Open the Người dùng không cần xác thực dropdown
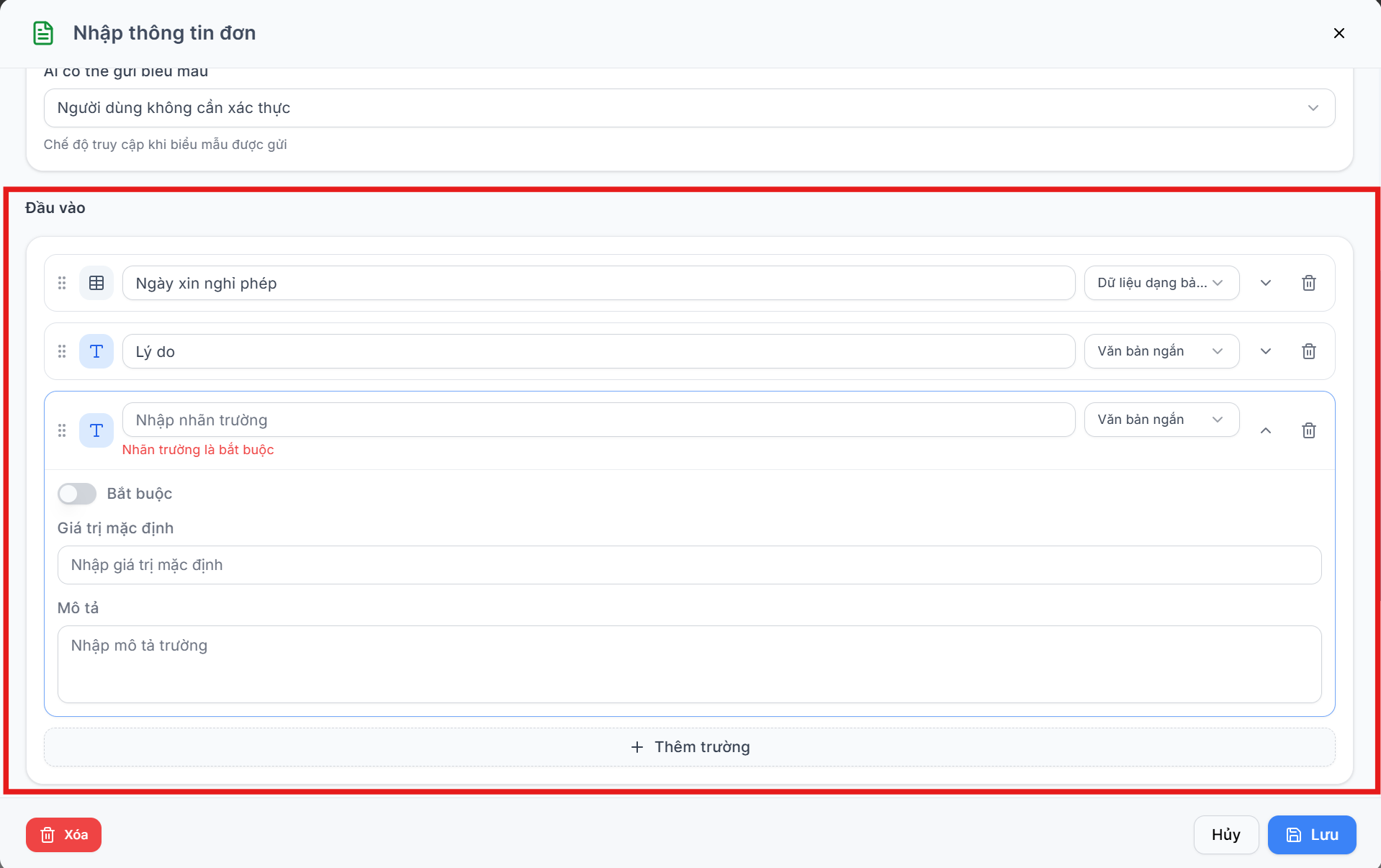Screen dimensions: 1381x868 click(689, 108)
